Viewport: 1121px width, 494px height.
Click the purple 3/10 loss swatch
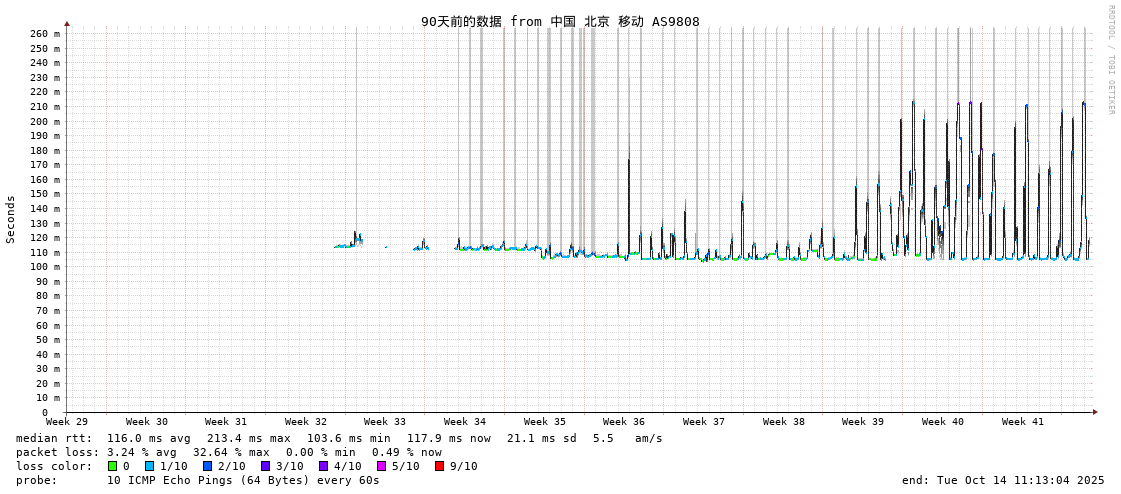point(265,466)
